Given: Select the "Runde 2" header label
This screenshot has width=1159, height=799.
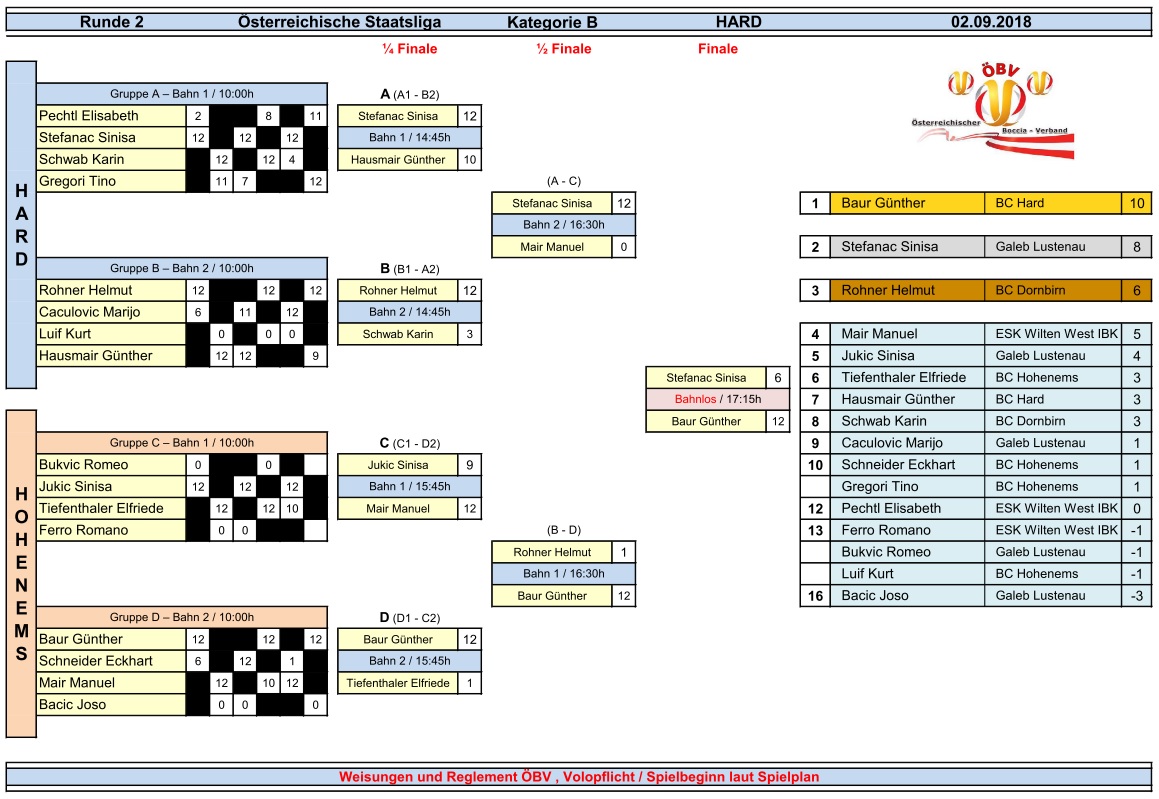Looking at the screenshot, I should [x=111, y=22].
